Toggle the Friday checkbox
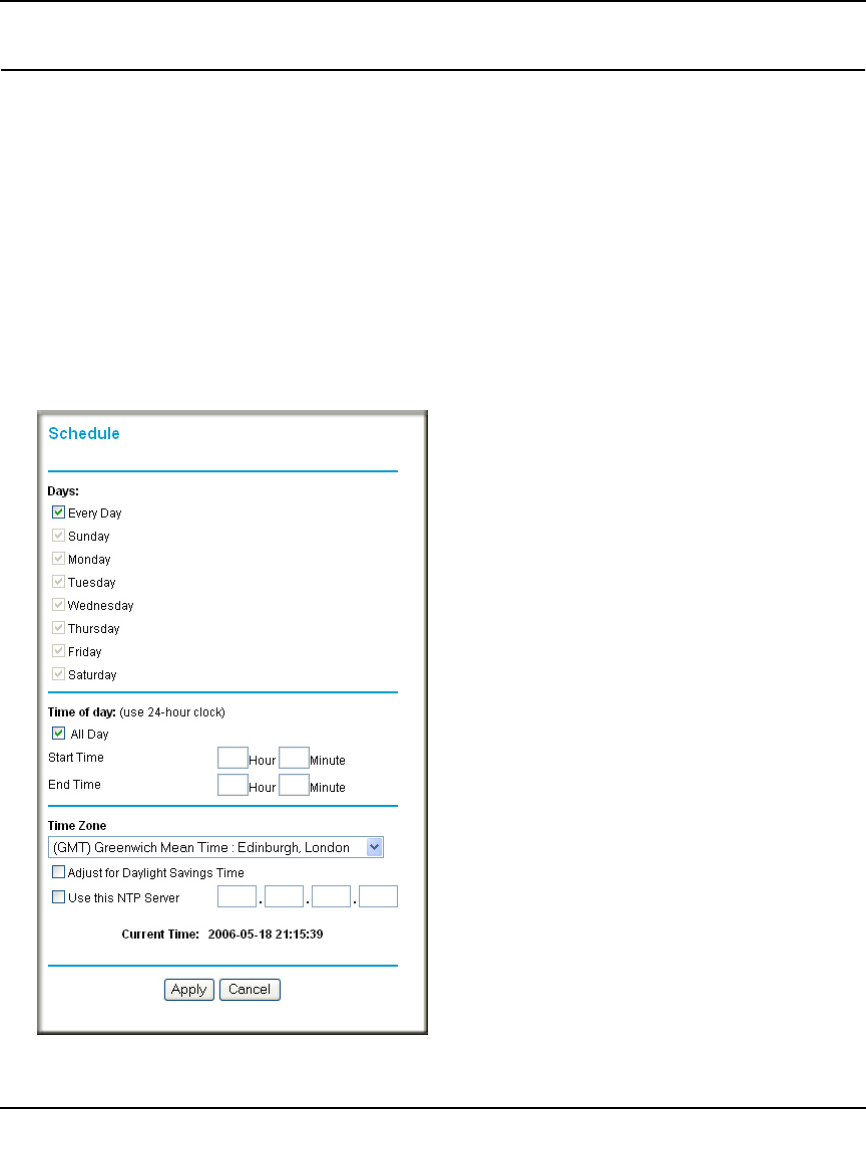This screenshot has width=866, height=1171. (58, 651)
